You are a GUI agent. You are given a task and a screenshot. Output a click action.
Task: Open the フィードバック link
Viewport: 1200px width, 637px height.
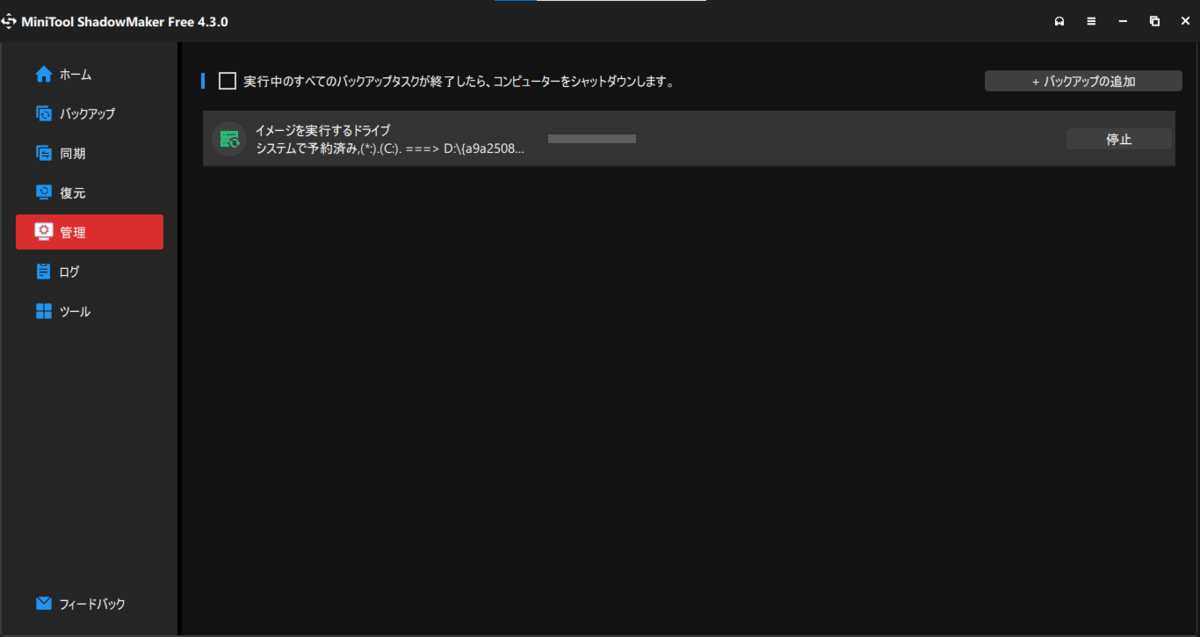pyautogui.click(x=92, y=604)
